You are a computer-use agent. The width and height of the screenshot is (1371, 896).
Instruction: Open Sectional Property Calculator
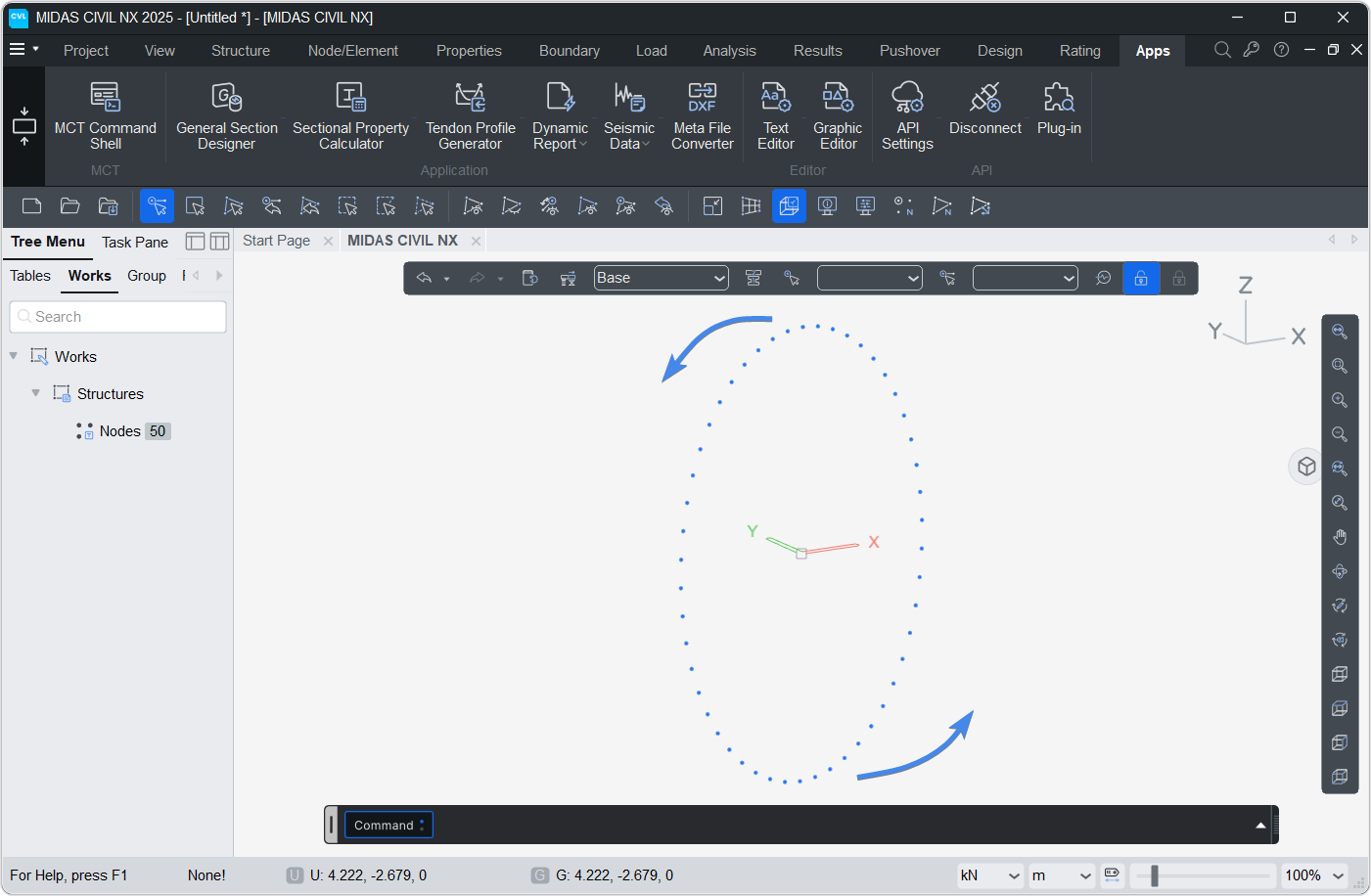350,115
